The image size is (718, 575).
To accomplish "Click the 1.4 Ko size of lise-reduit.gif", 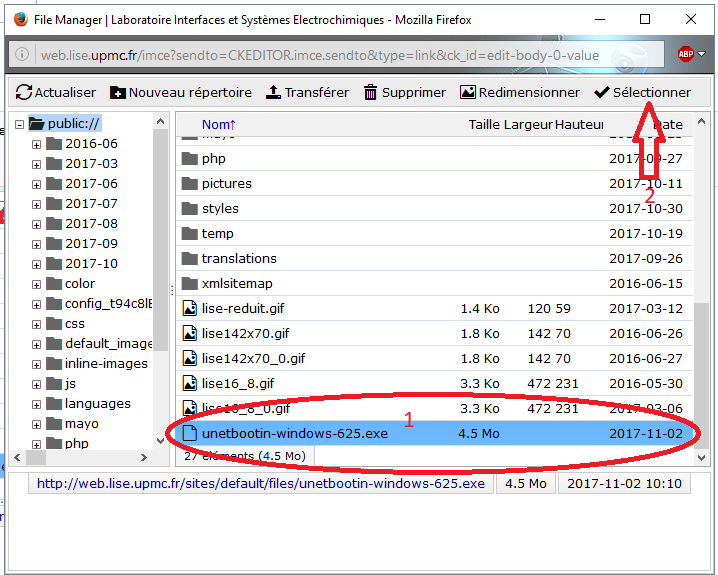I will (x=480, y=309).
